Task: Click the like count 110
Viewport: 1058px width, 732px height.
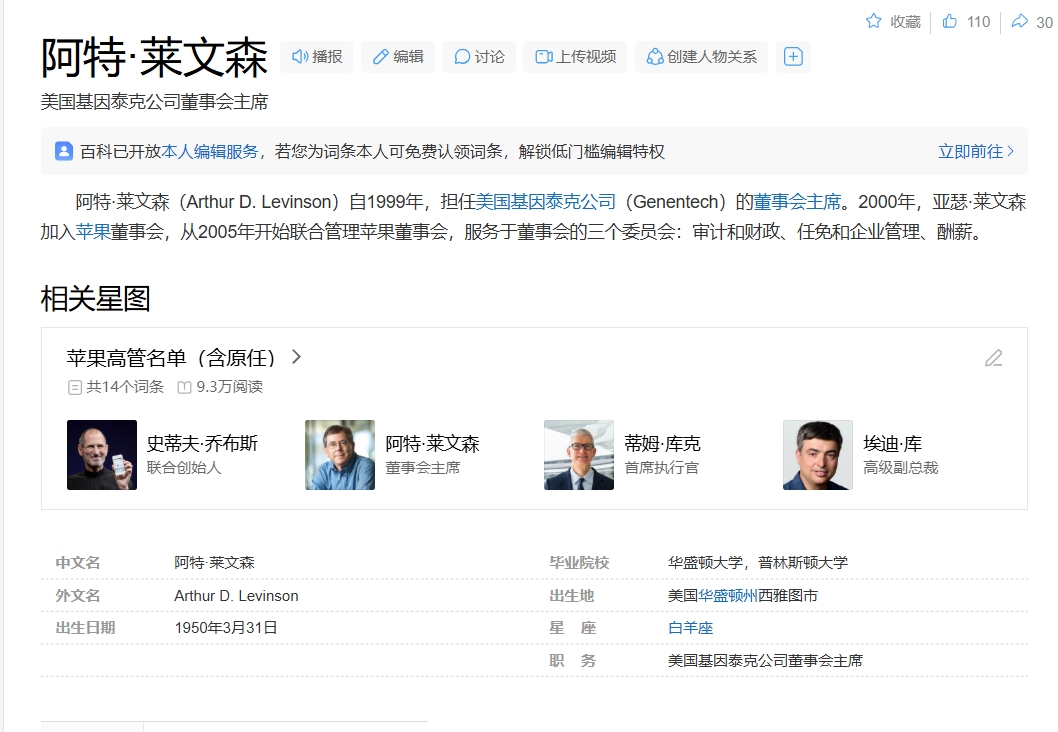Action: (x=978, y=22)
